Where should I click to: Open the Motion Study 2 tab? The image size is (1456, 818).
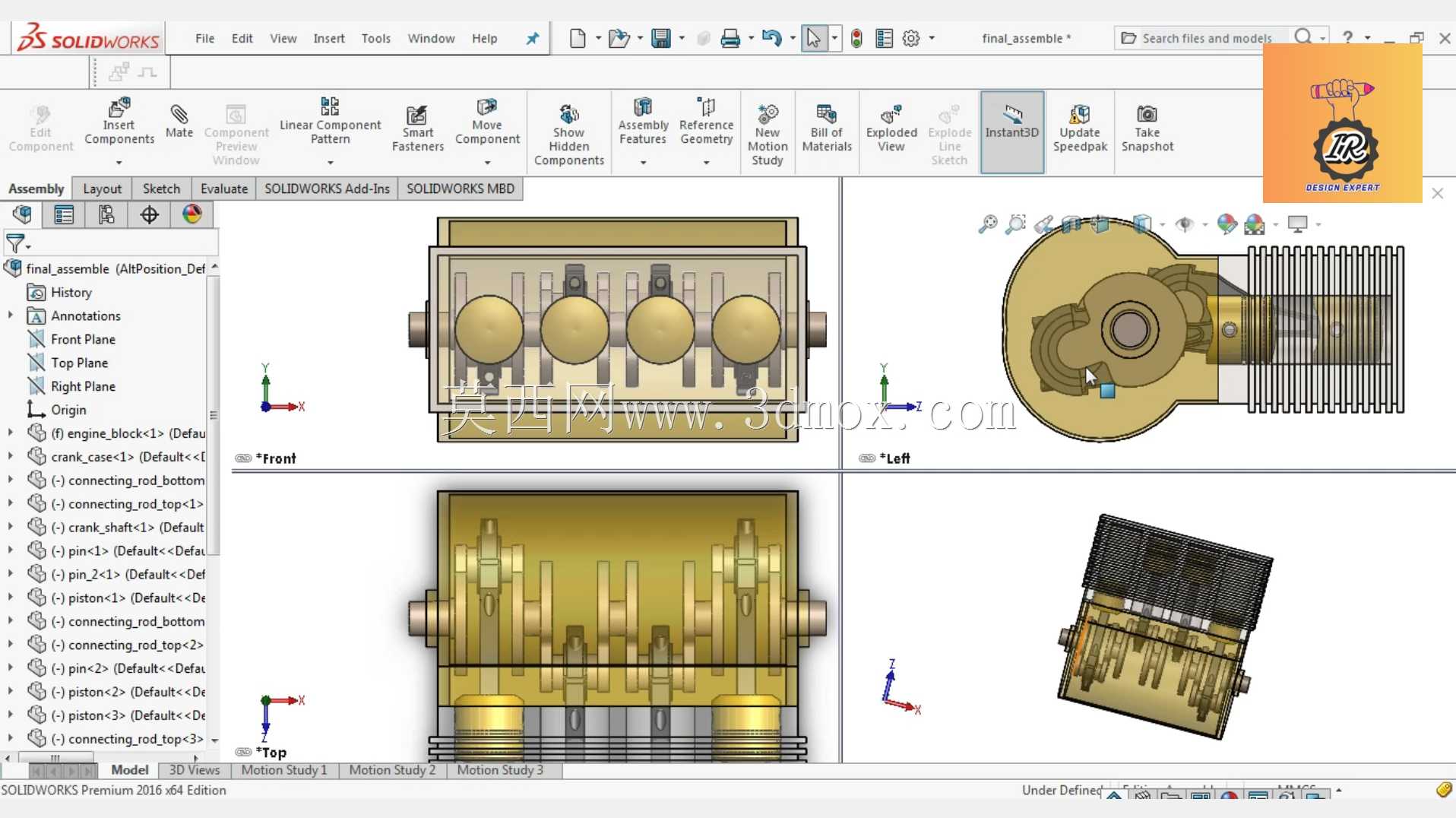click(392, 770)
